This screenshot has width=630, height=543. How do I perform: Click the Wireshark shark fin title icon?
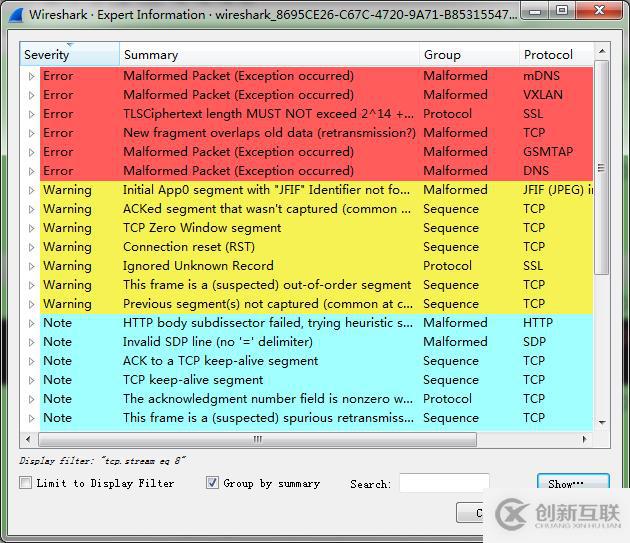coord(16,15)
